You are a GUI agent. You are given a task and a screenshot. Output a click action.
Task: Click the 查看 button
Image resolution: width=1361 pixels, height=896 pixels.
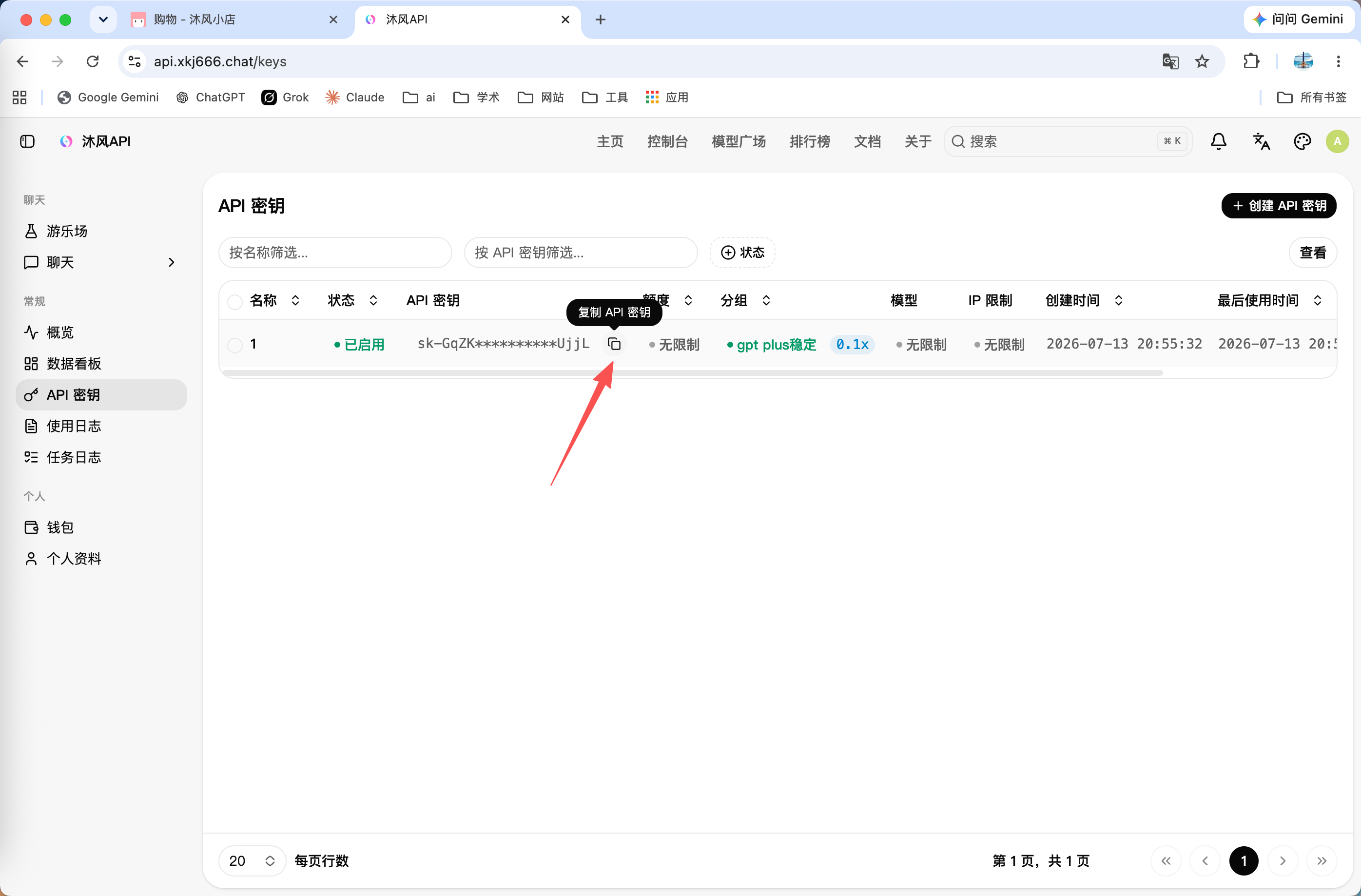(1313, 253)
